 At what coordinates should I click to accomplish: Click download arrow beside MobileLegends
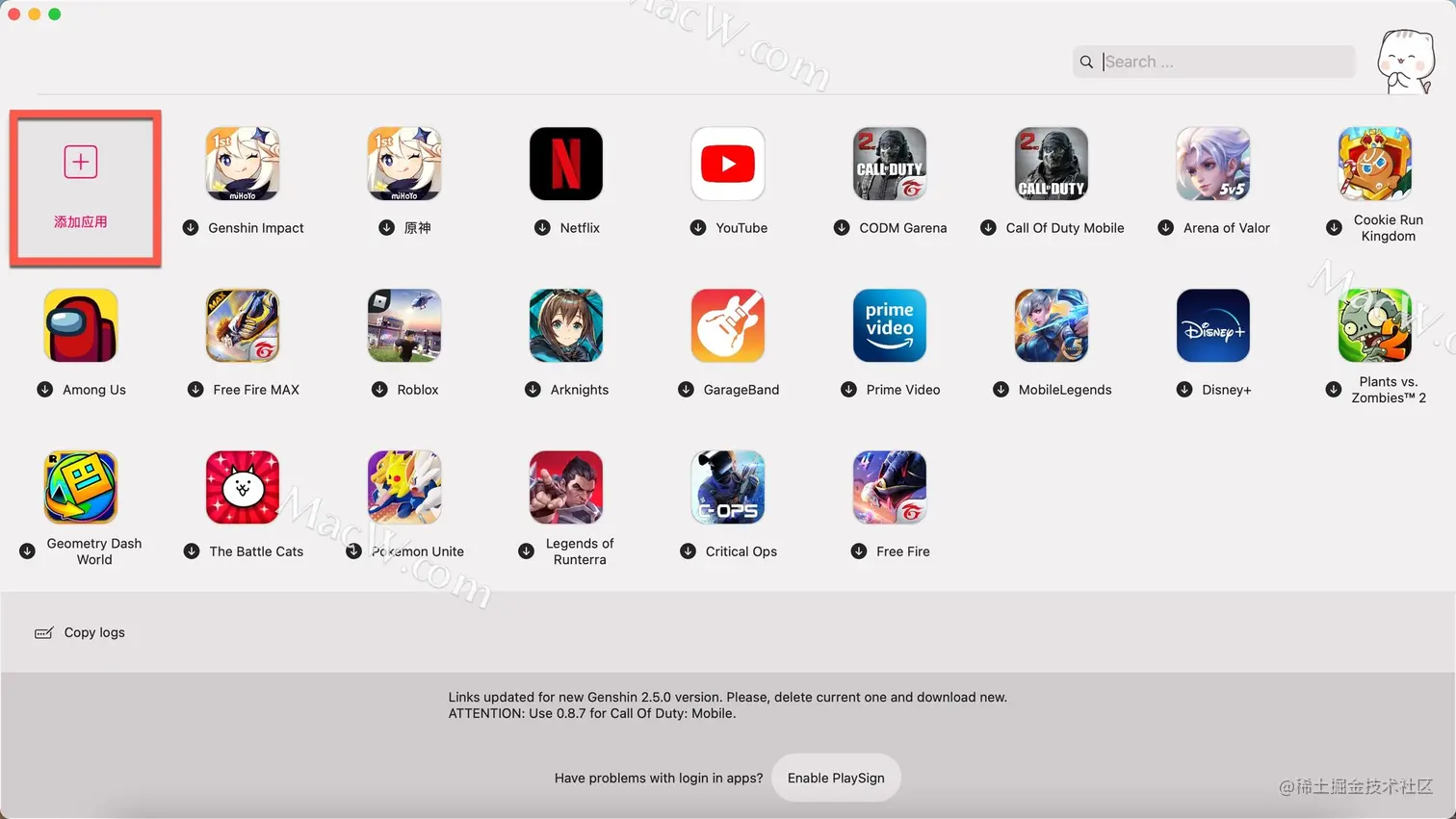click(1001, 390)
